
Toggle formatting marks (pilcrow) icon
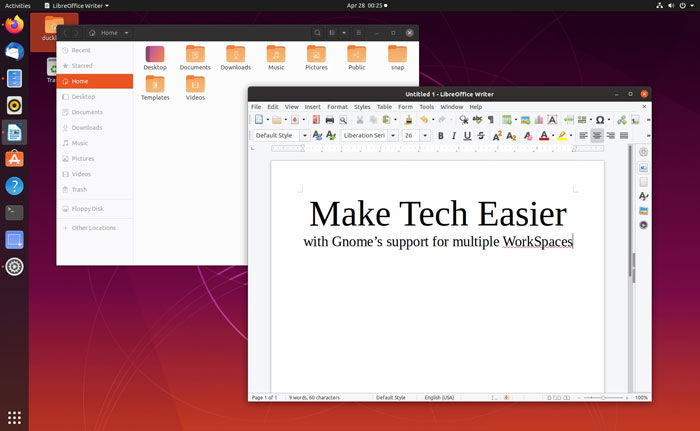coord(490,120)
